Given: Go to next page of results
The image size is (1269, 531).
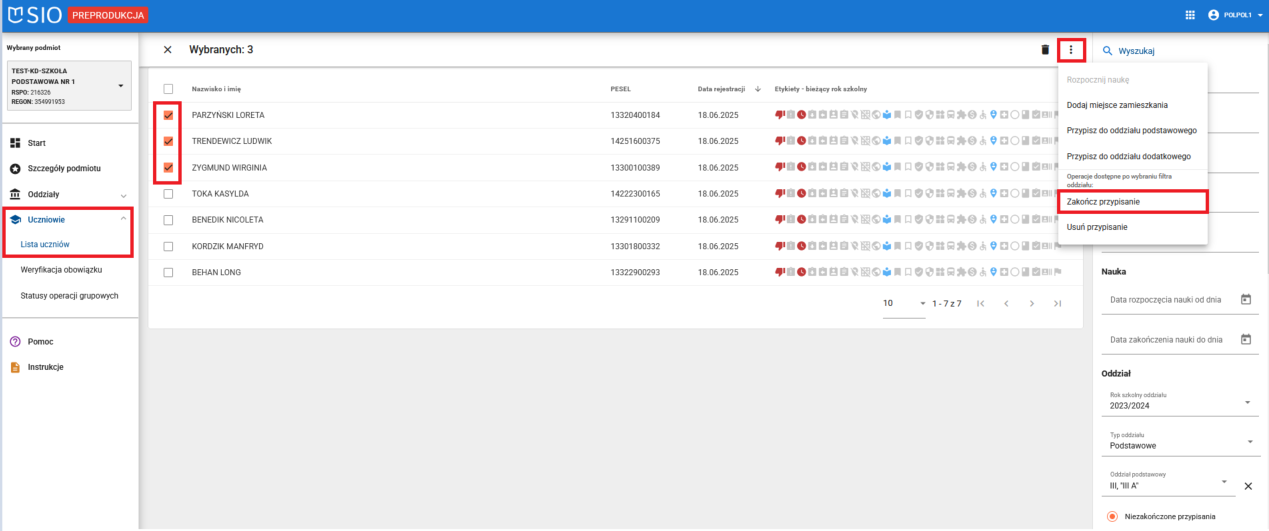Looking at the screenshot, I should click(x=1031, y=303).
